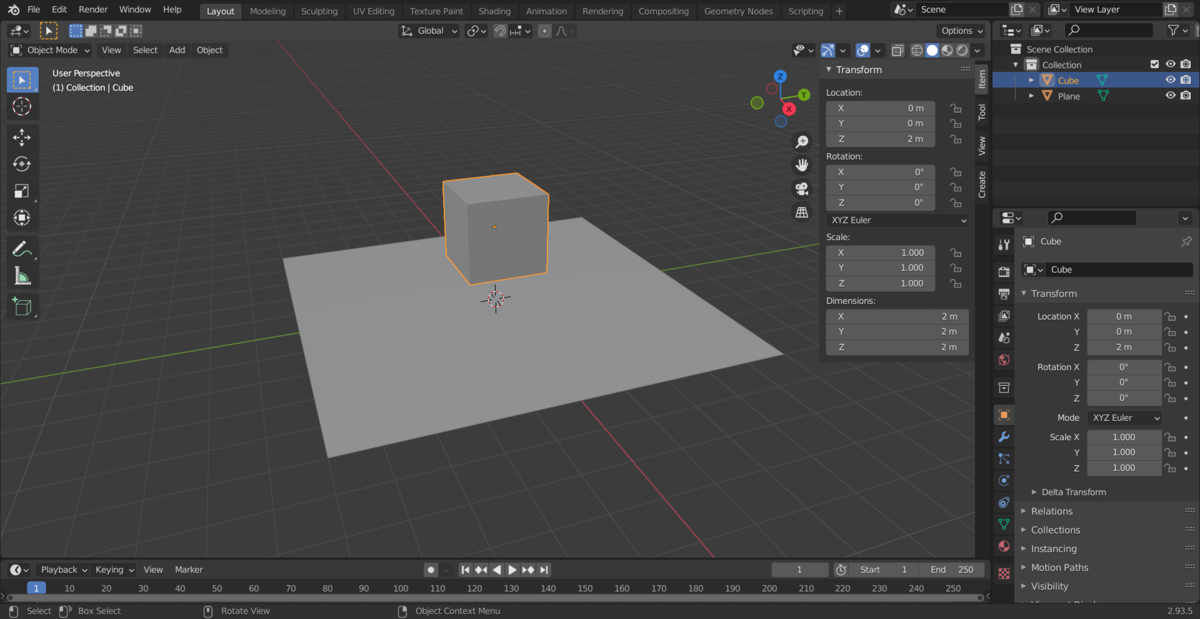
Task: Toggle Collection viewport visibility eye
Action: (x=1170, y=65)
